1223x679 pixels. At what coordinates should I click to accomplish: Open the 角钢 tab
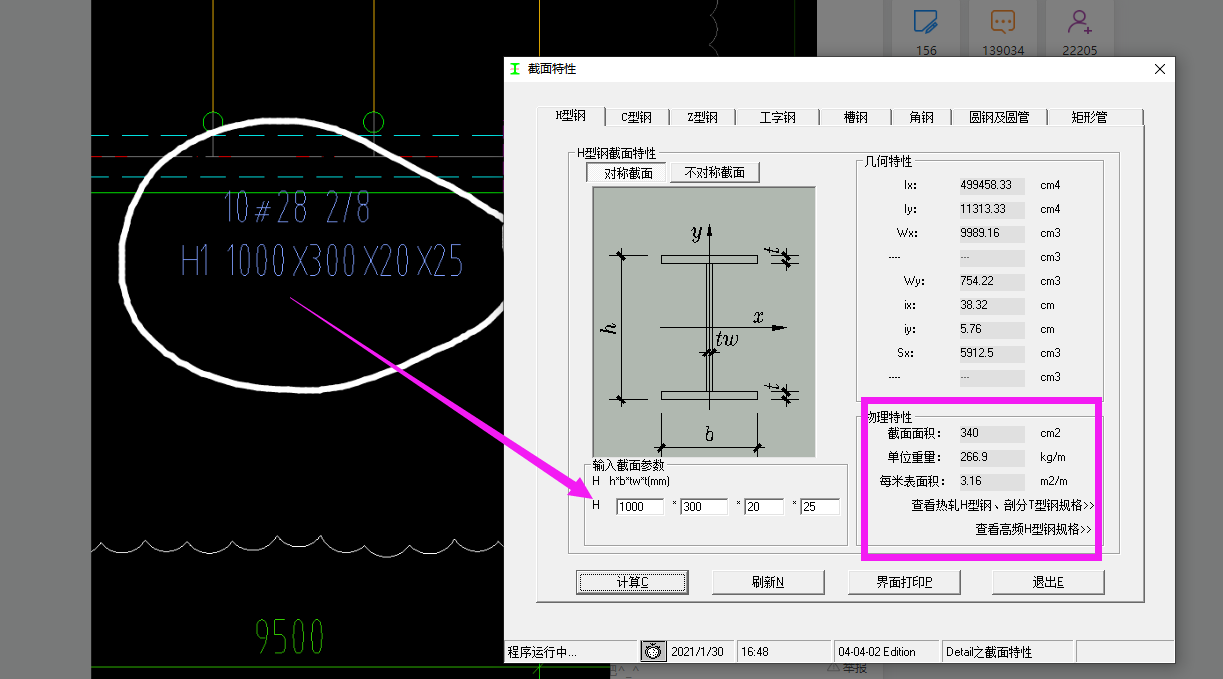pyautogui.click(x=921, y=117)
